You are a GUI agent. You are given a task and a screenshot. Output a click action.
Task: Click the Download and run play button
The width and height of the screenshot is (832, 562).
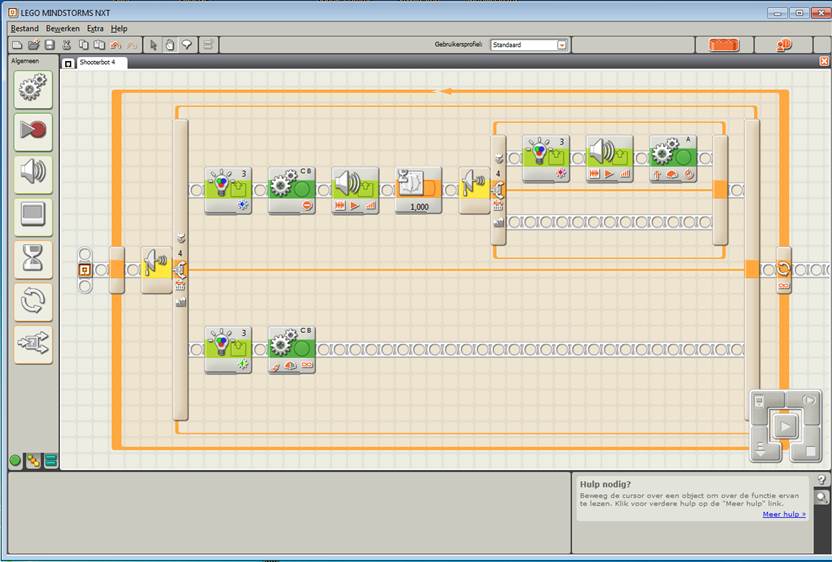(x=785, y=426)
